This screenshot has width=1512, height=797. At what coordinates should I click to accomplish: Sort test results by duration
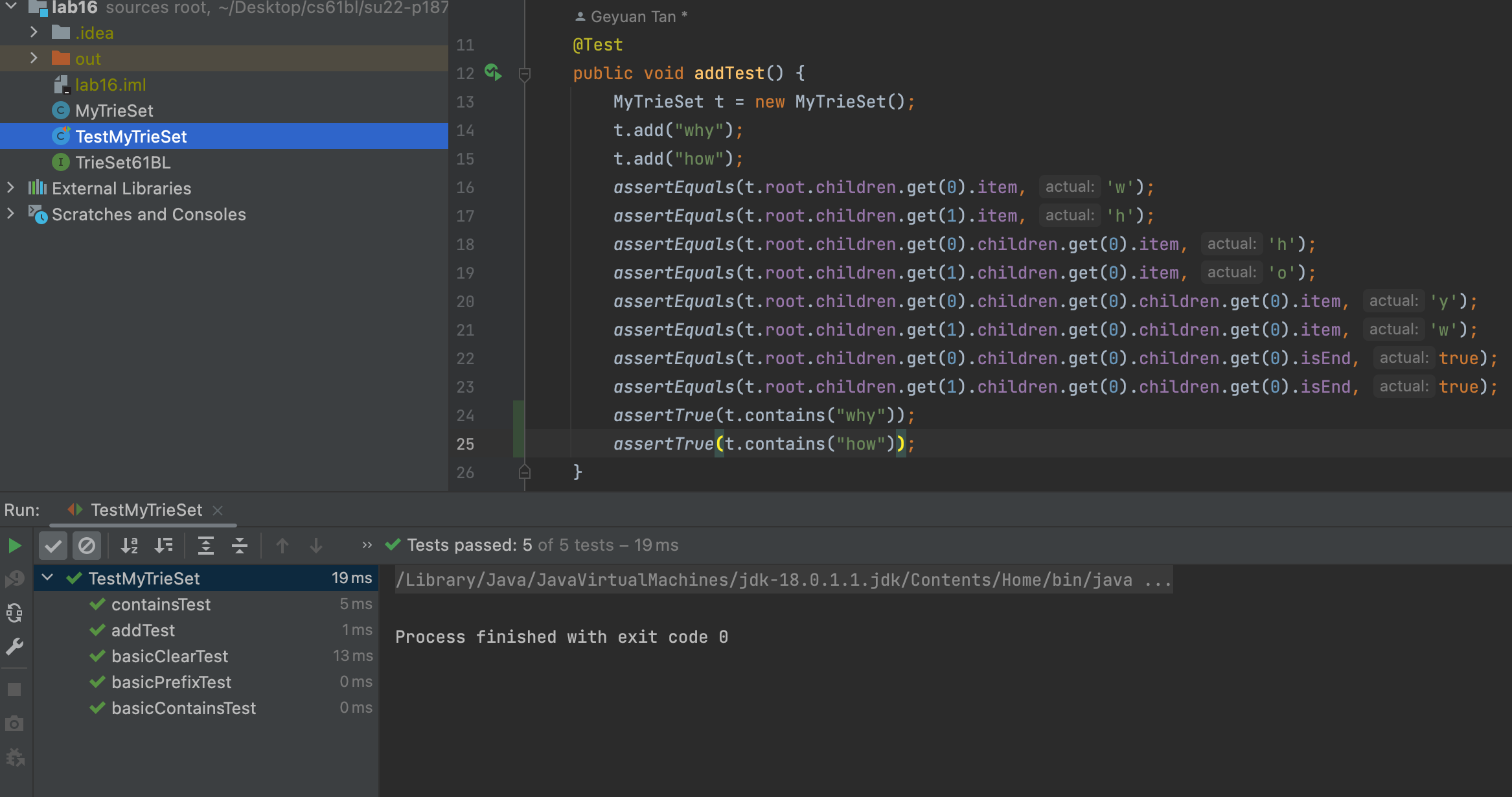[164, 546]
